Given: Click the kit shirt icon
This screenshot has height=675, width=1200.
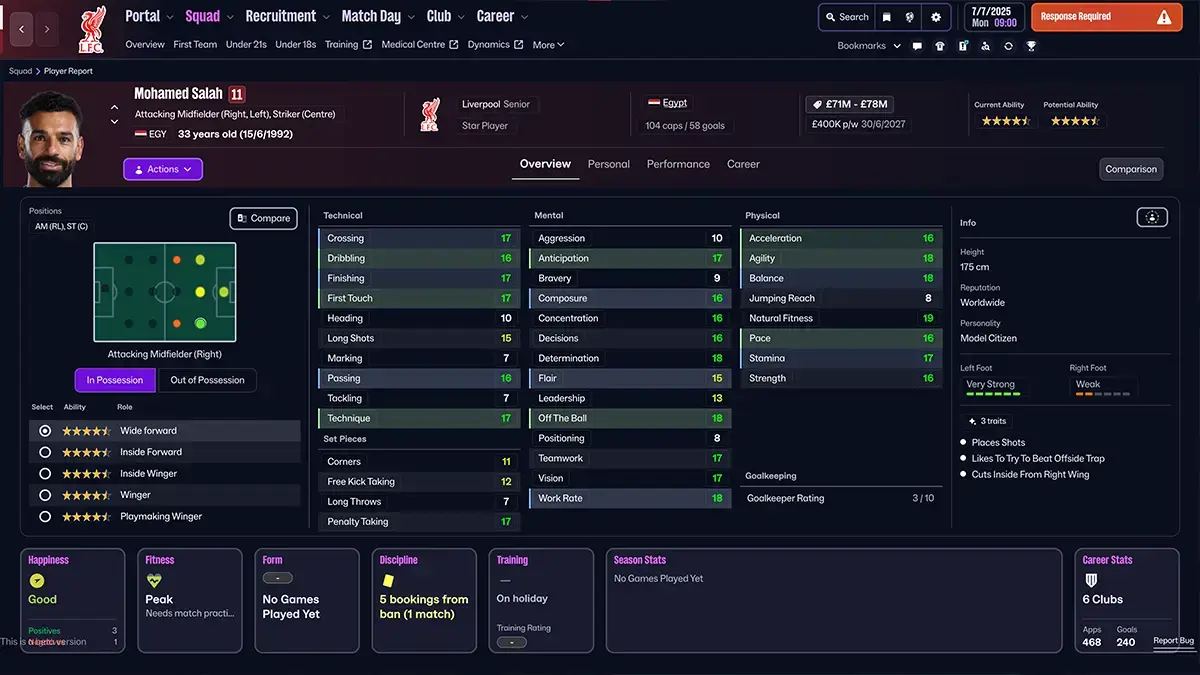Looking at the screenshot, I should pyautogui.click(x=940, y=46).
